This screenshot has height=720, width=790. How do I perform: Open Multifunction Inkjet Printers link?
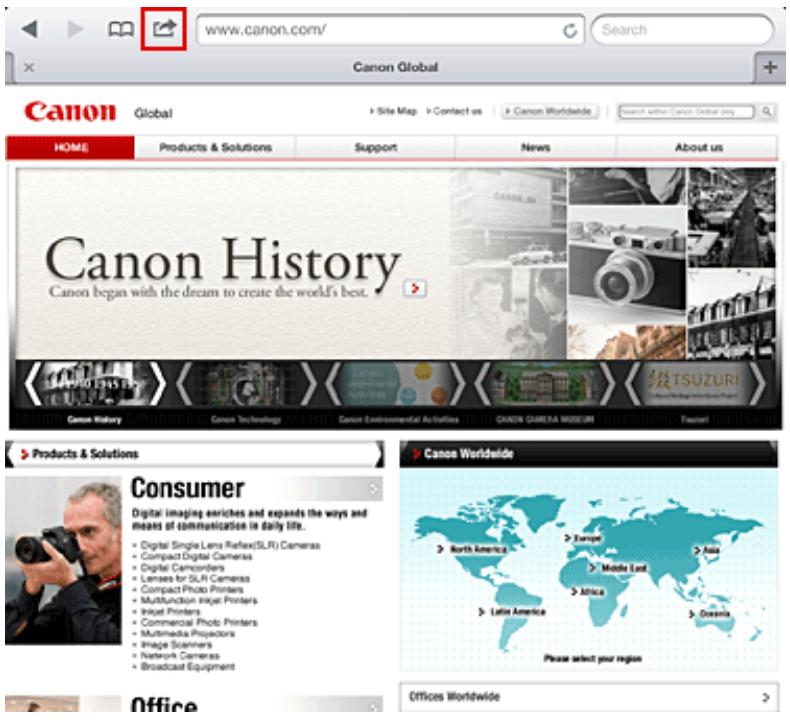click(x=199, y=601)
